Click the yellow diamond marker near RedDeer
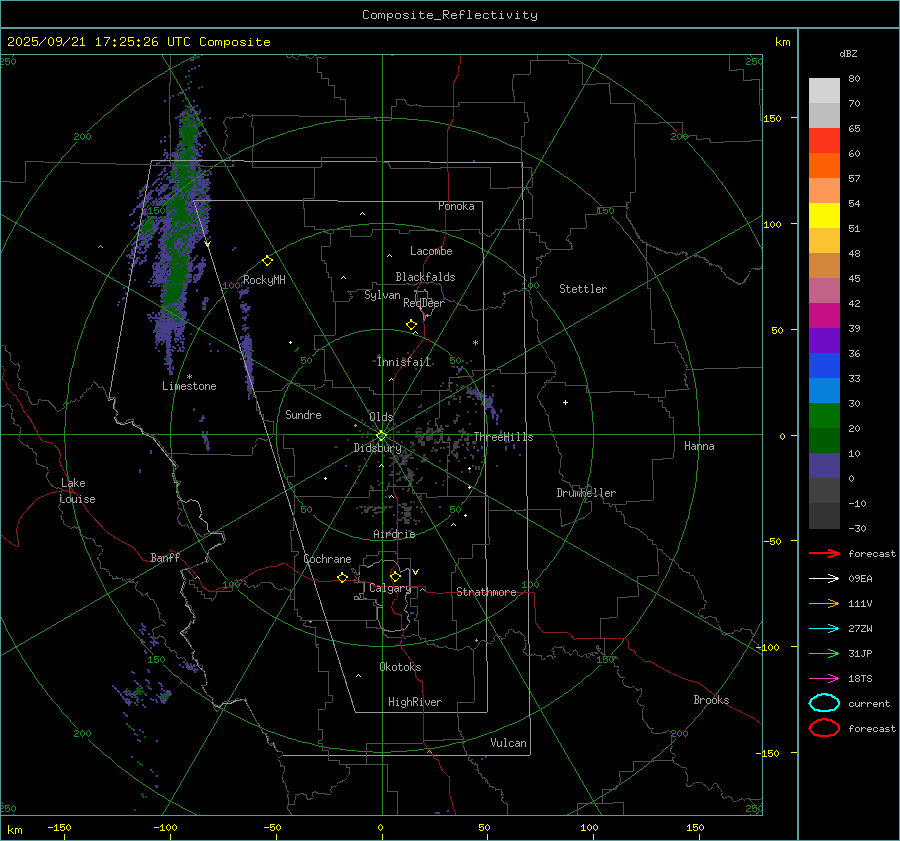Viewport: 900px width, 841px height. pyautogui.click(x=411, y=325)
